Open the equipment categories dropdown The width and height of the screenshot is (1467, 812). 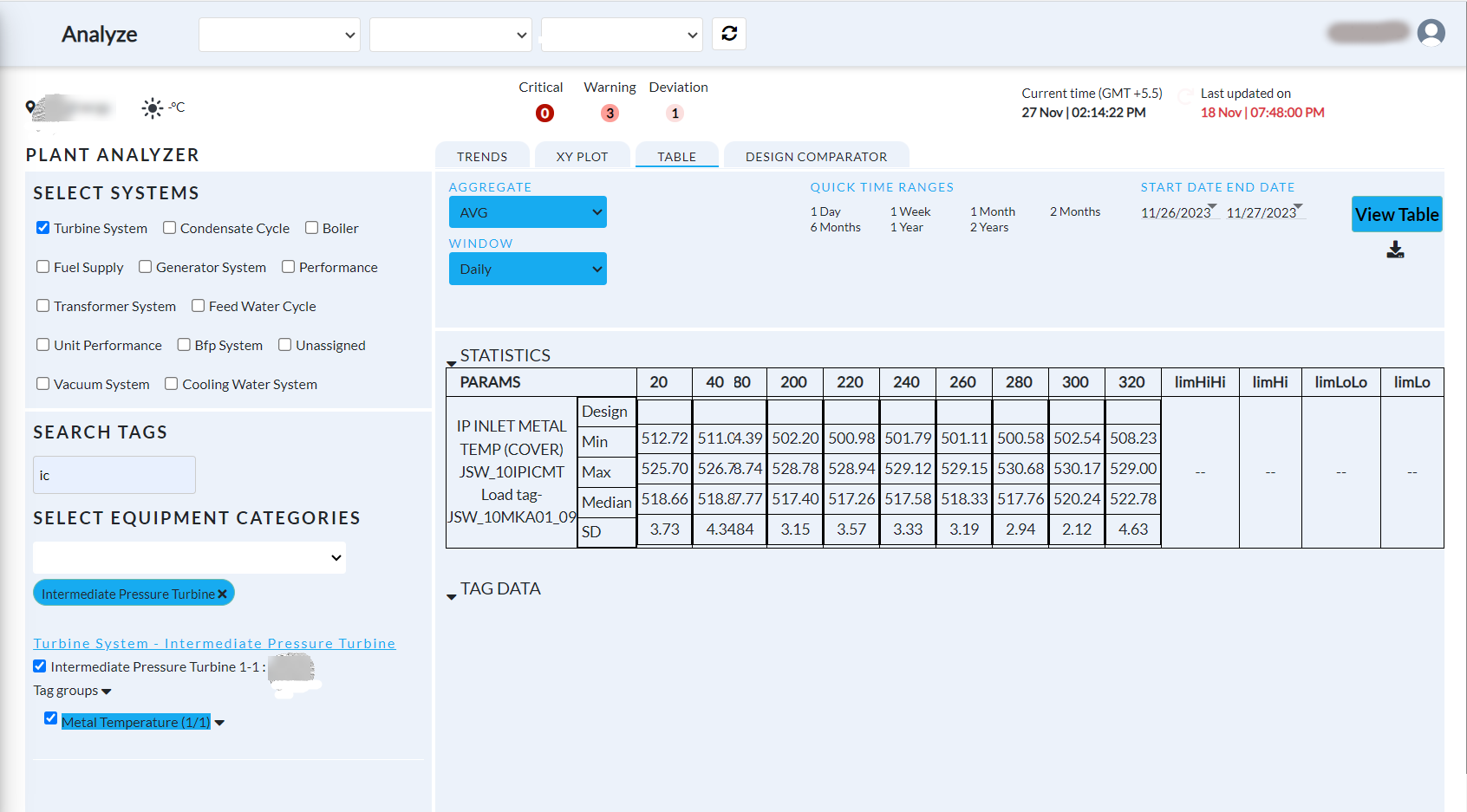pyautogui.click(x=189, y=557)
